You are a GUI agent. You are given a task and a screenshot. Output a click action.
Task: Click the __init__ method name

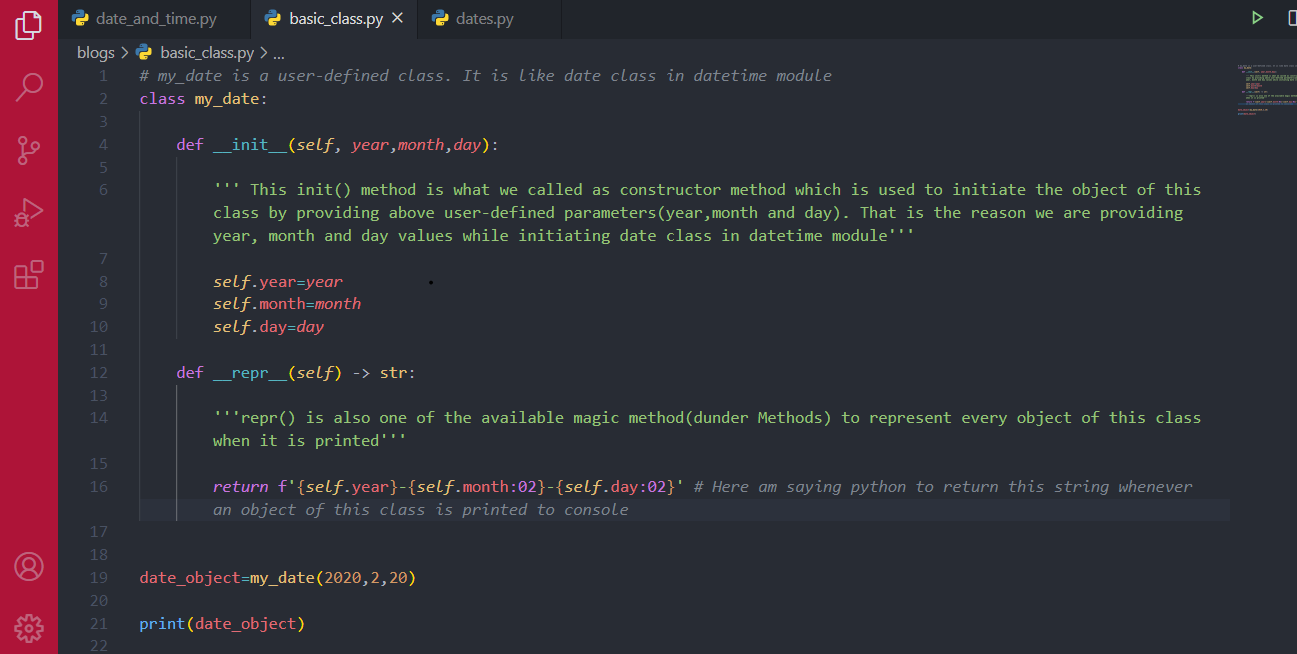coord(250,144)
